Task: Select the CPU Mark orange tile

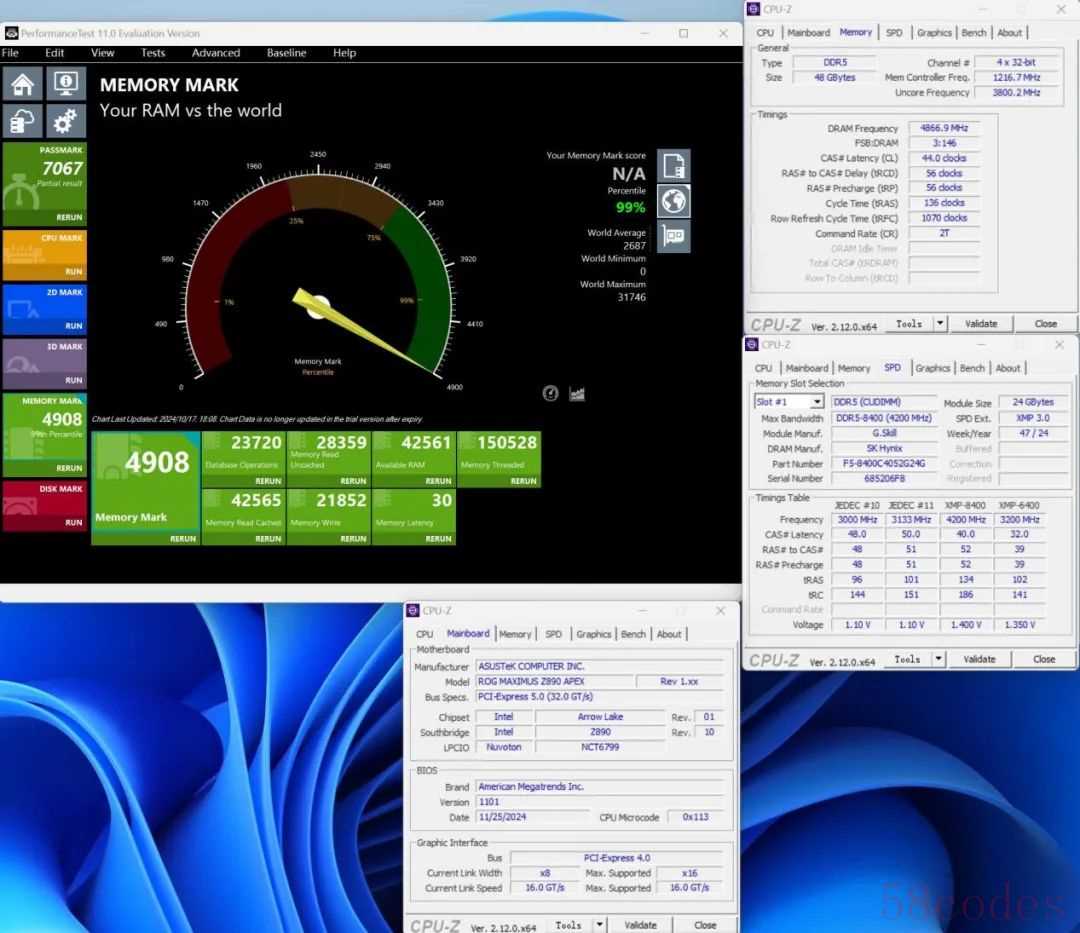Action: tap(44, 255)
